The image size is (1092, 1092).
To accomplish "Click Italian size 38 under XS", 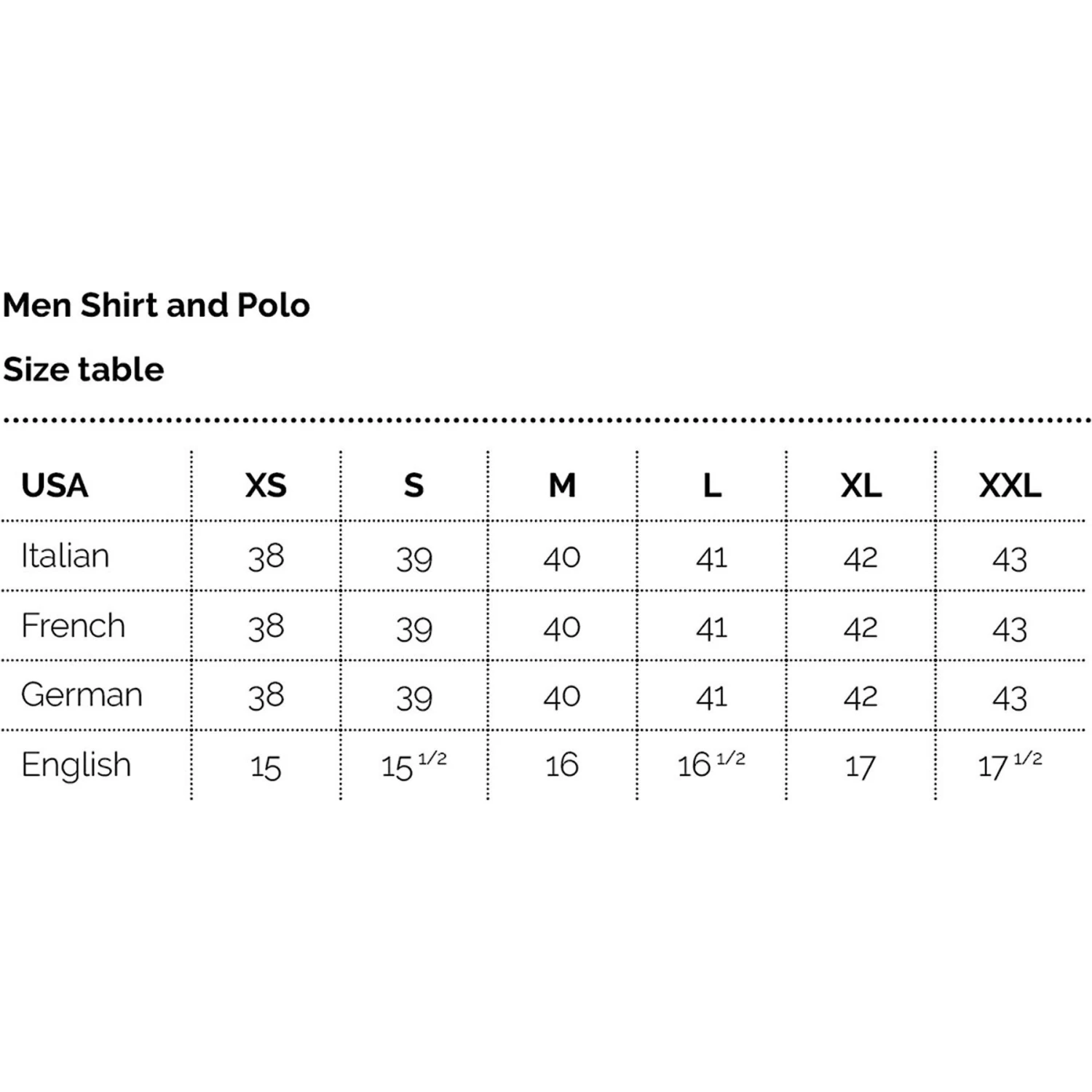I will [x=266, y=558].
